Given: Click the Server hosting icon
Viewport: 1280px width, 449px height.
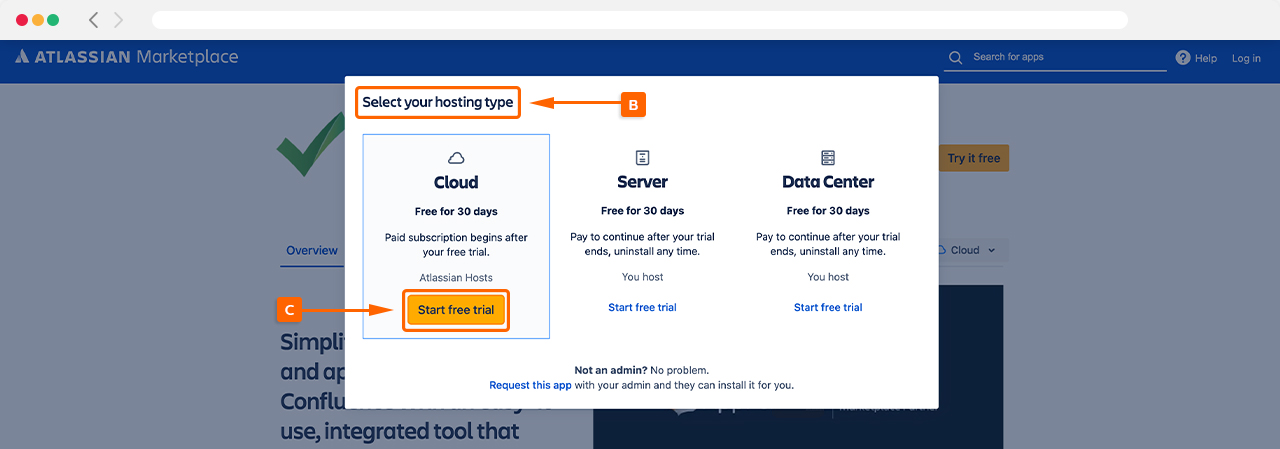Looking at the screenshot, I should point(642,158).
